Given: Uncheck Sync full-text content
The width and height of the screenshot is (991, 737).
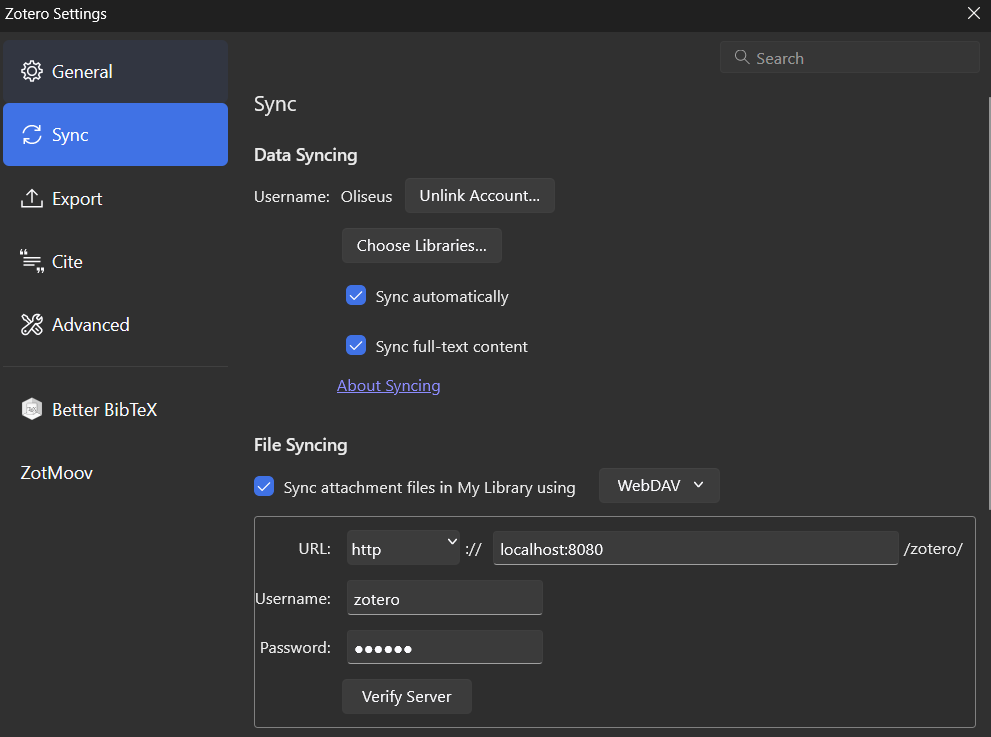Looking at the screenshot, I should coord(356,345).
